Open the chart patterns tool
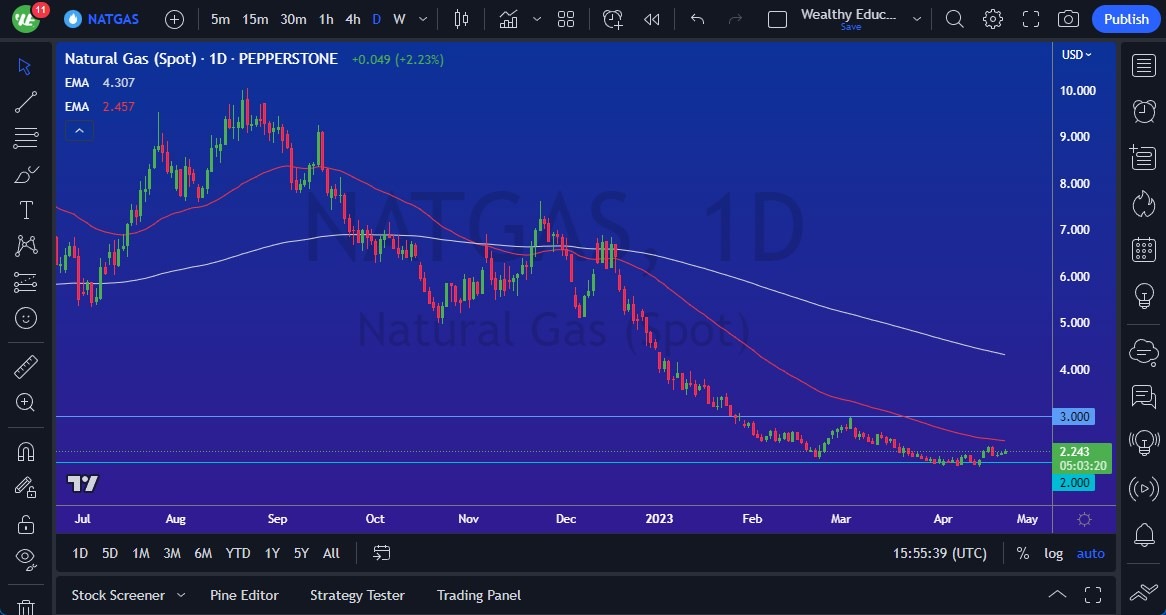This screenshot has width=1166, height=615. click(x=26, y=245)
